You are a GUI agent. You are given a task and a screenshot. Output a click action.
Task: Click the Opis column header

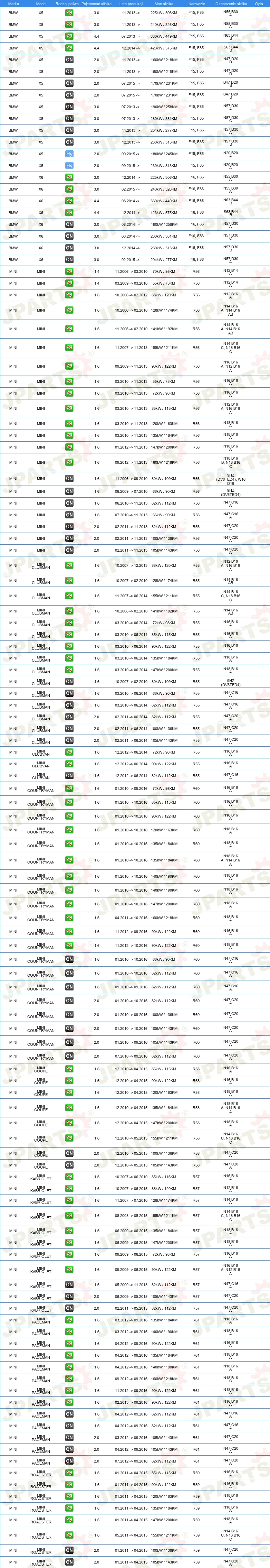point(259,4)
